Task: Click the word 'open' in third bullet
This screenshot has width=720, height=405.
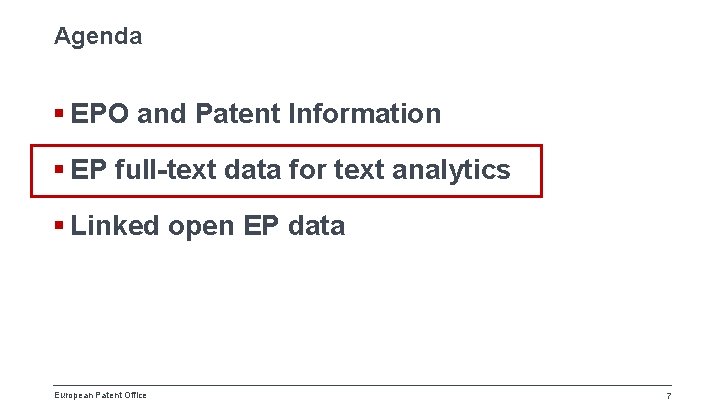Action: pyautogui.click(x=201, y=227)
